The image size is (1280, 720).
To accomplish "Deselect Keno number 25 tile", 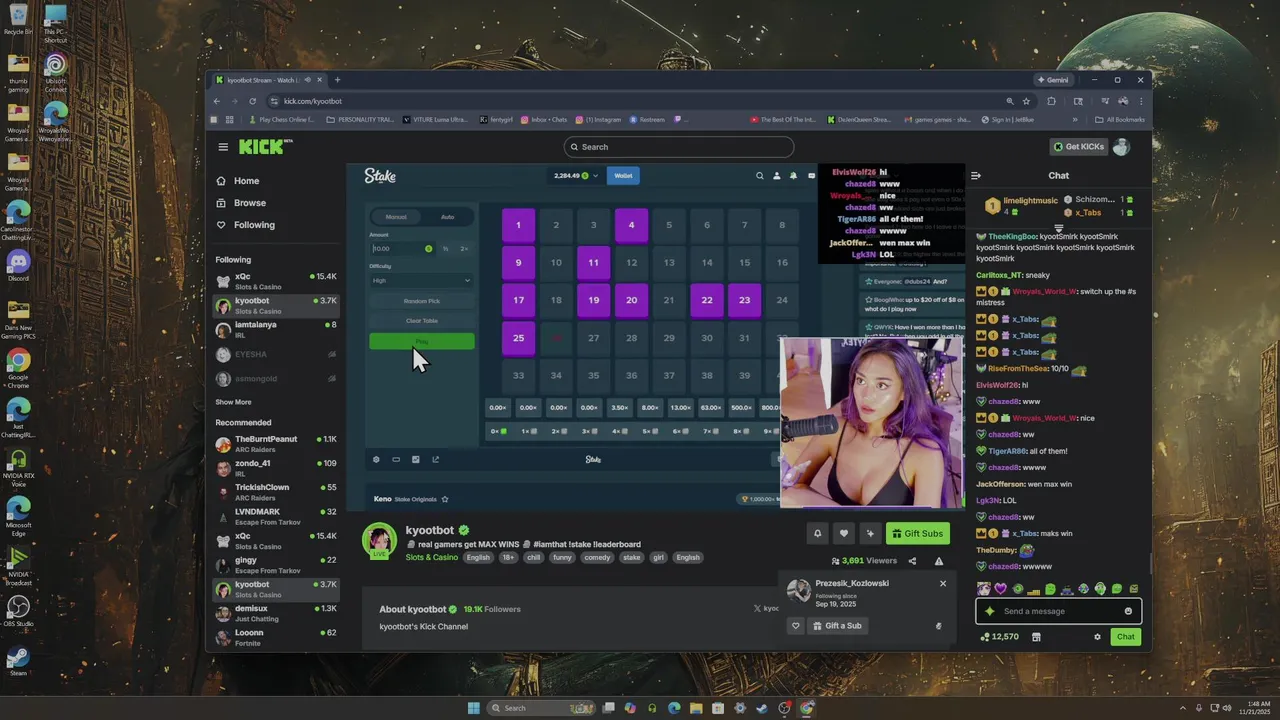I will 518,338.
